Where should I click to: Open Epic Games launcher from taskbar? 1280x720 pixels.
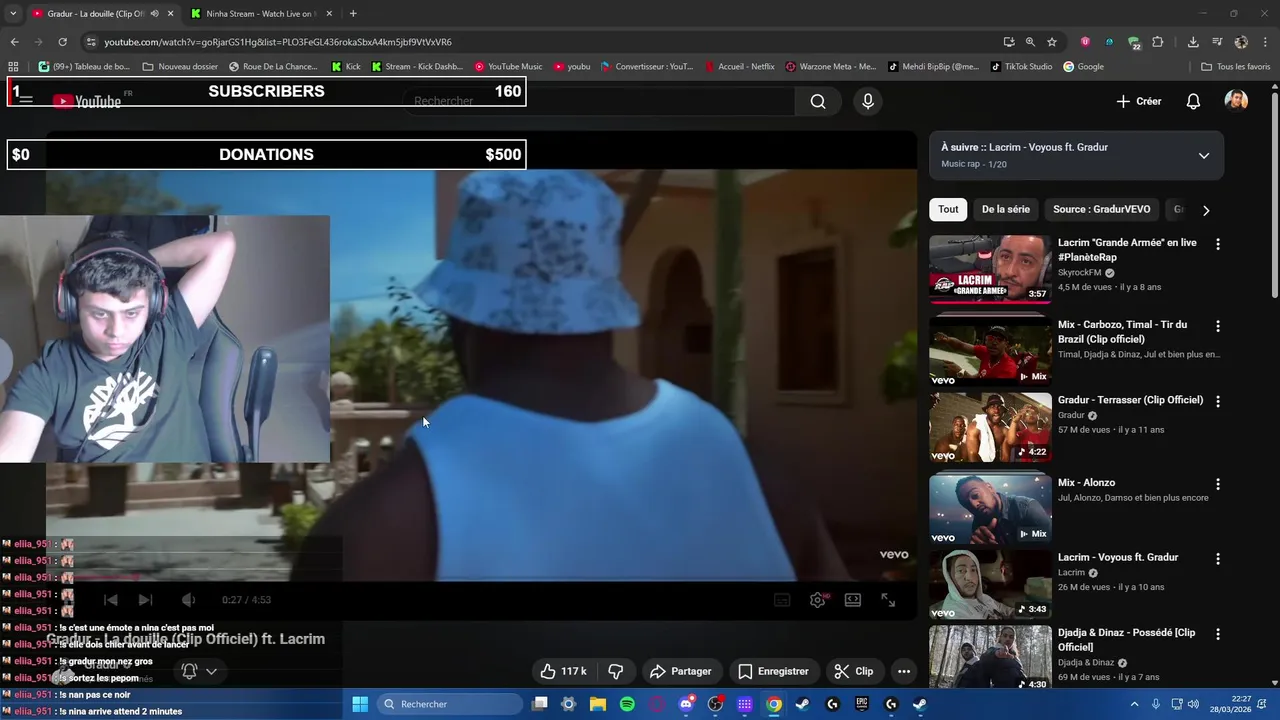862,704
